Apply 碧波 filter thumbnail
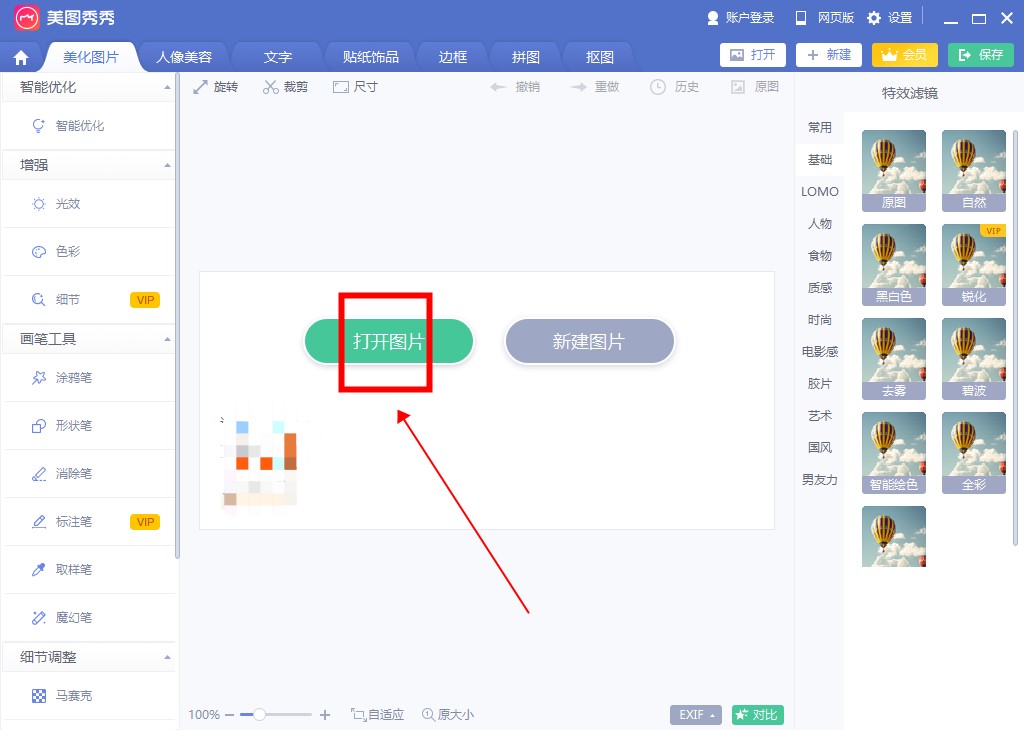 (x=974, y=358)
